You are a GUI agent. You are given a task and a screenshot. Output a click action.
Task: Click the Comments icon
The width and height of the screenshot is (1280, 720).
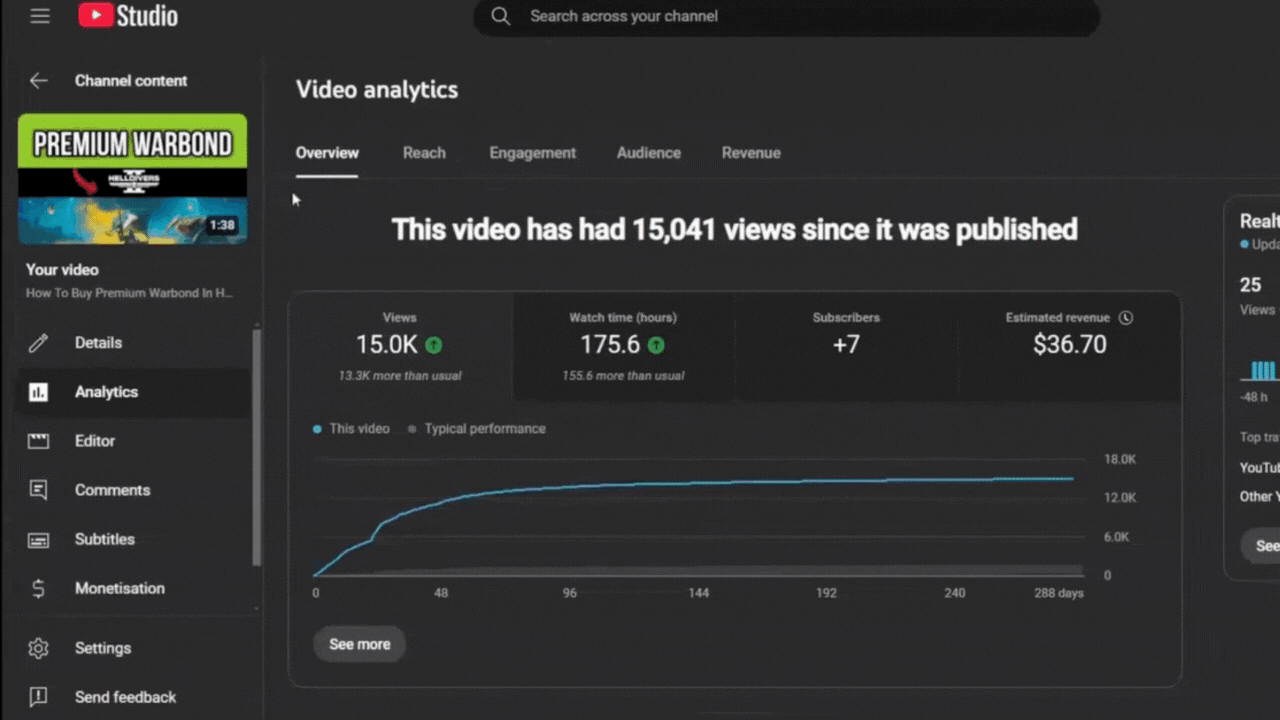click(38, 490)
